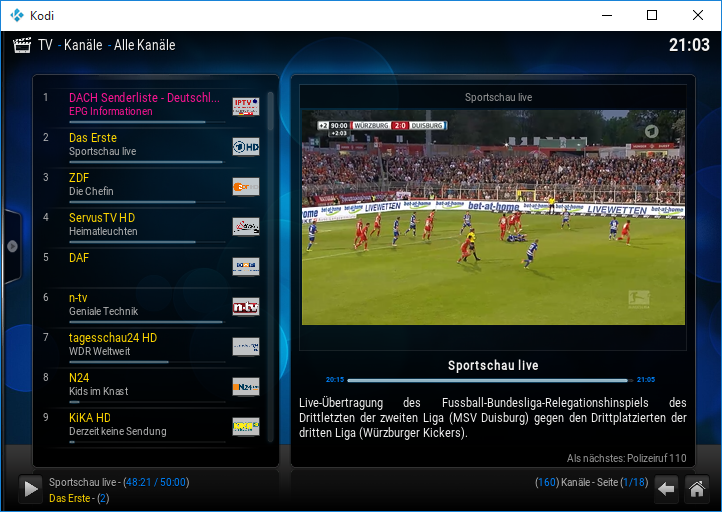Click the Kanäle breadcrumb in header

[x=83, y=45]
